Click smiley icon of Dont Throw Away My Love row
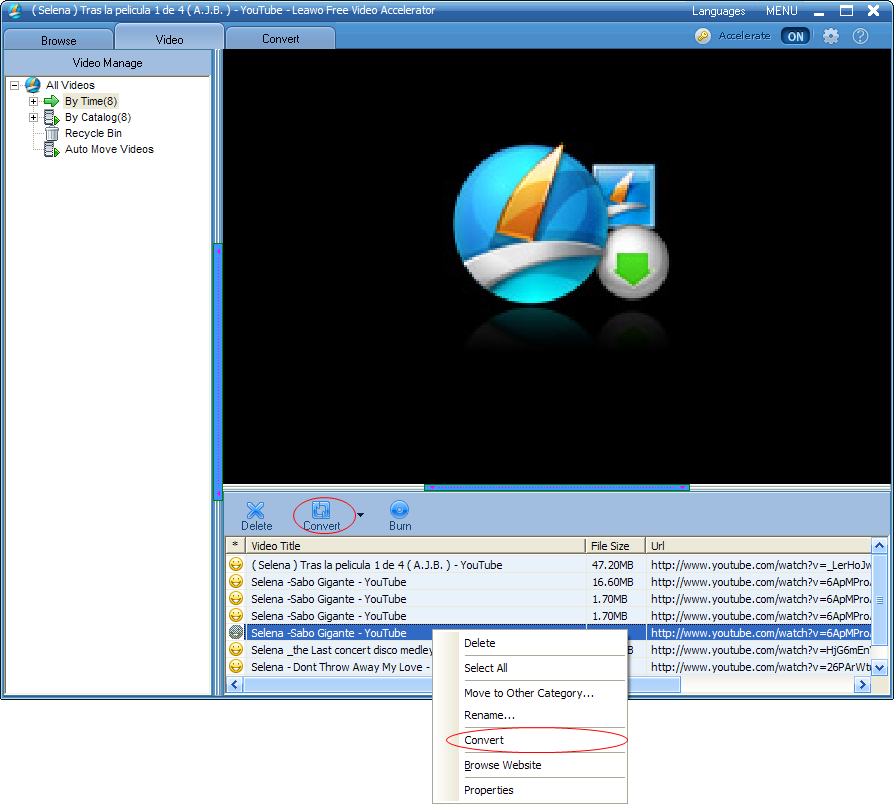The width and height of the screenshot is (894, 804). coord(235,667)
